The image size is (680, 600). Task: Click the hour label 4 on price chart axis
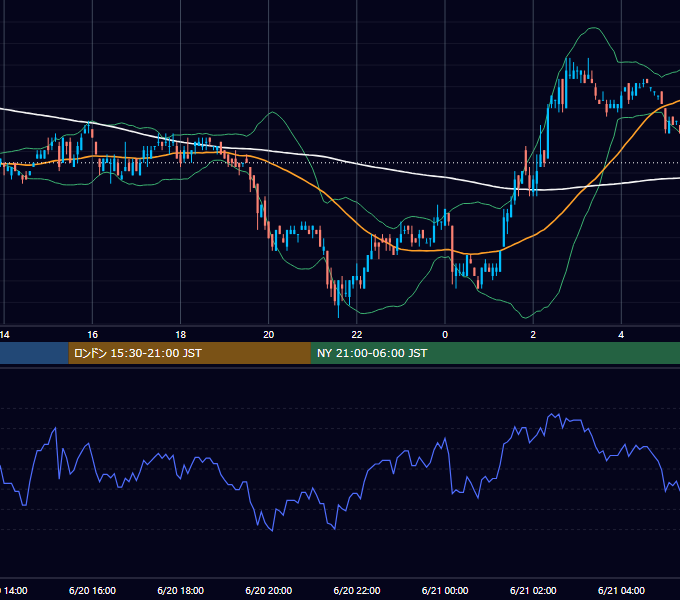tap(621, 335)
